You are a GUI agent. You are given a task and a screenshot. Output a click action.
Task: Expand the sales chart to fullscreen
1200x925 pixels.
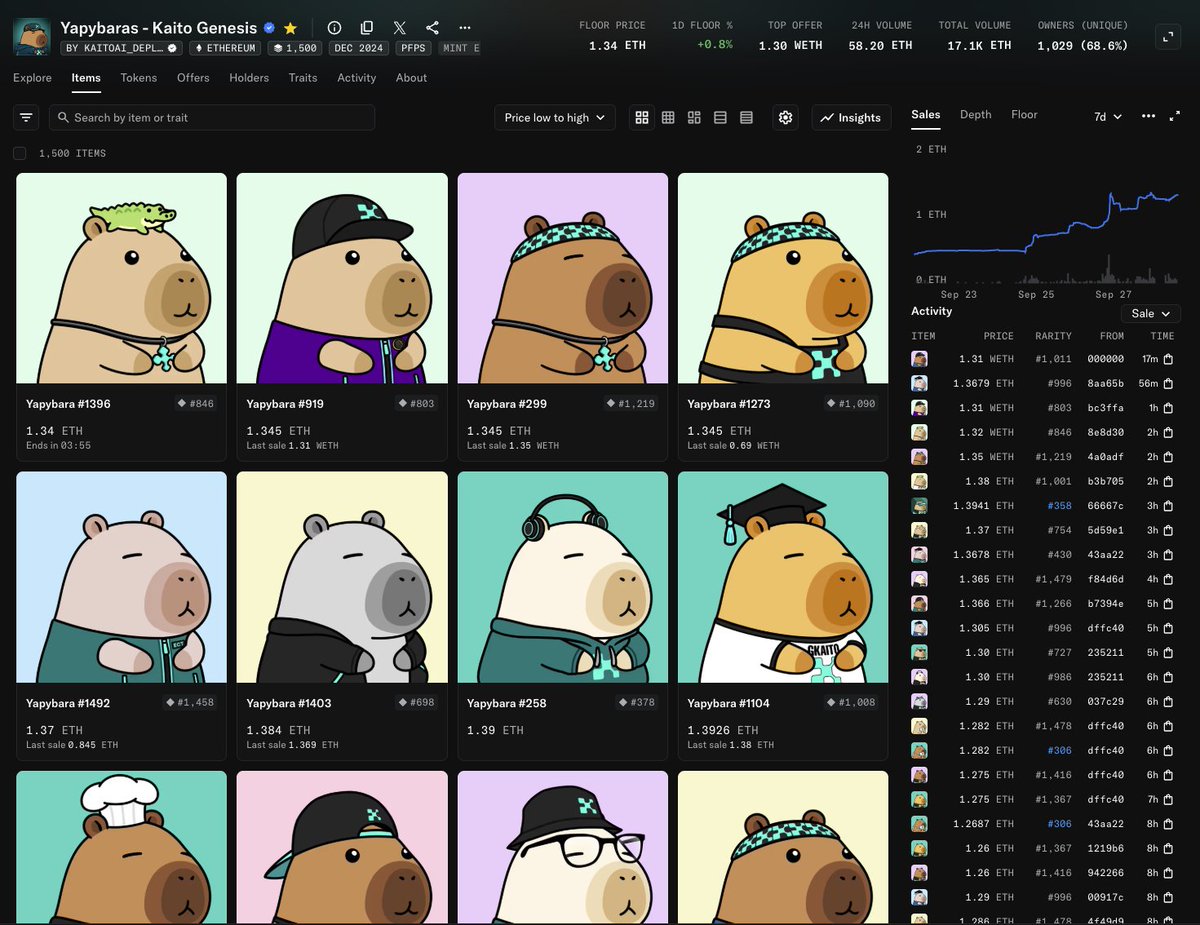(x=1175, y=116)
